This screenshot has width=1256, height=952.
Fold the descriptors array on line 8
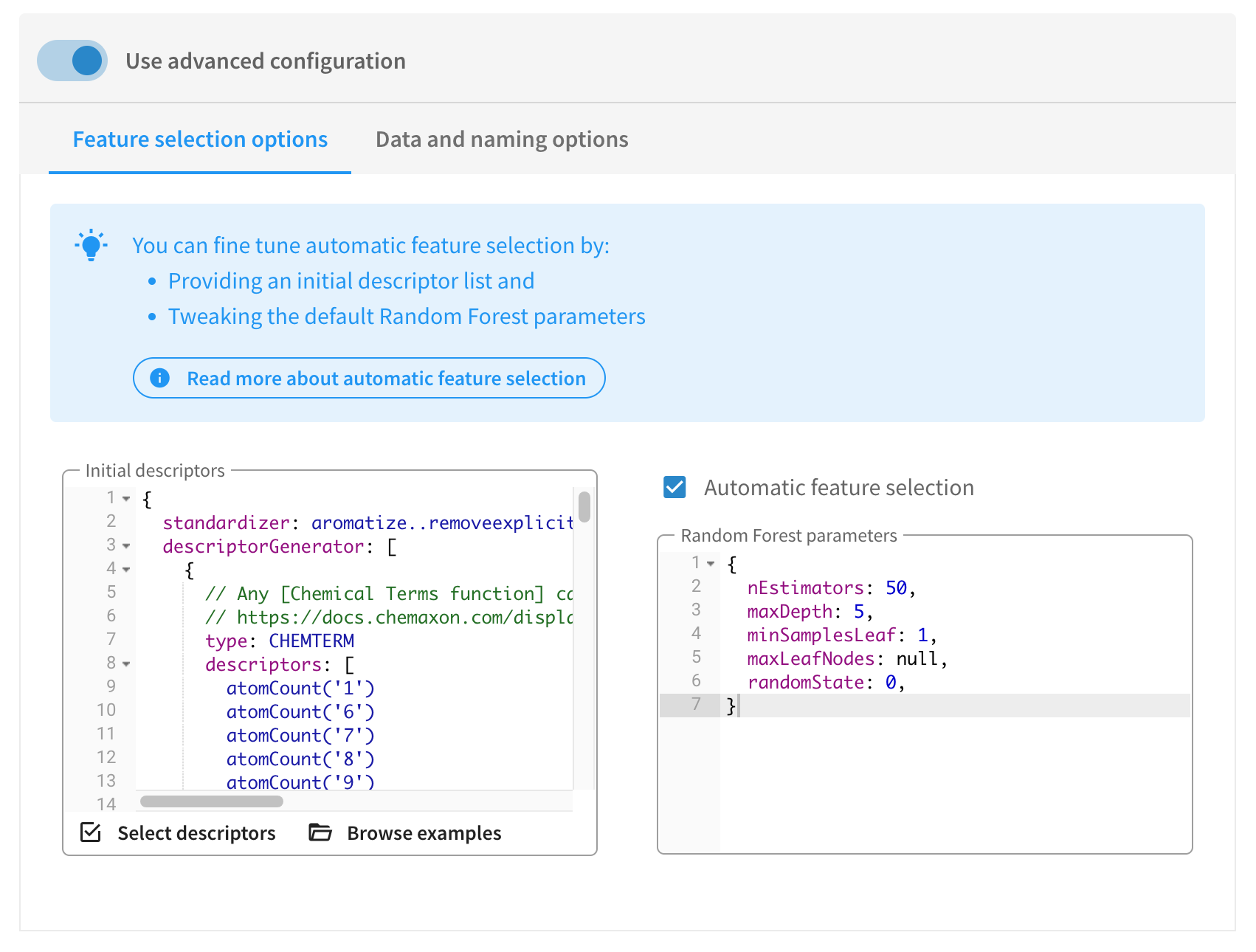click(x=126, y=664)
